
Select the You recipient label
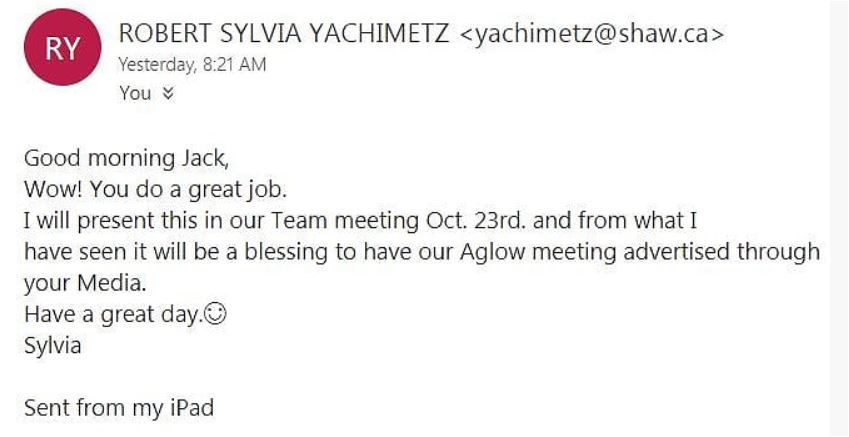coord(134,94)
